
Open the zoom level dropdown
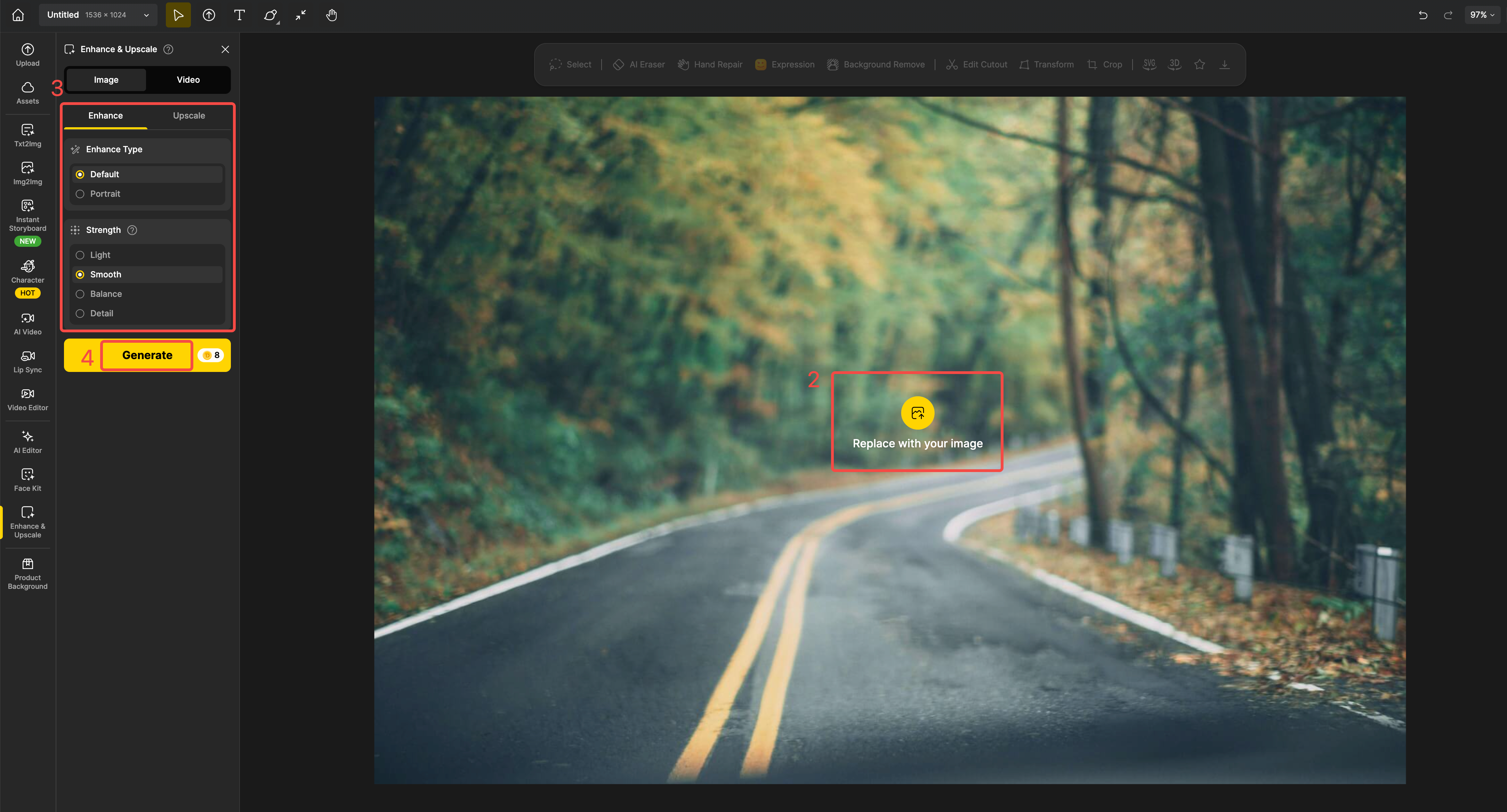coord(1482,15)
